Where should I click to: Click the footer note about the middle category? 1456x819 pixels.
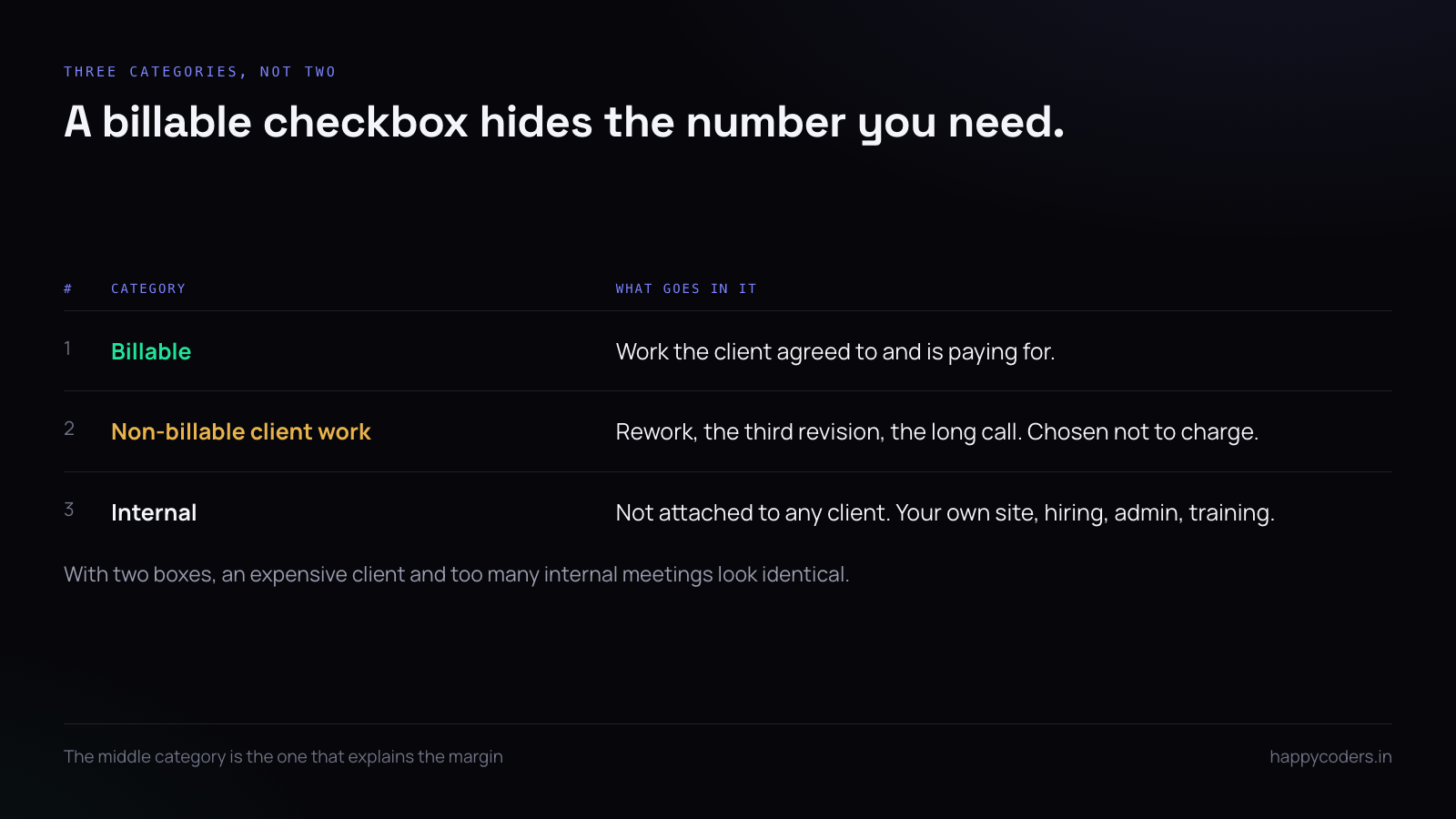point(283,757)
